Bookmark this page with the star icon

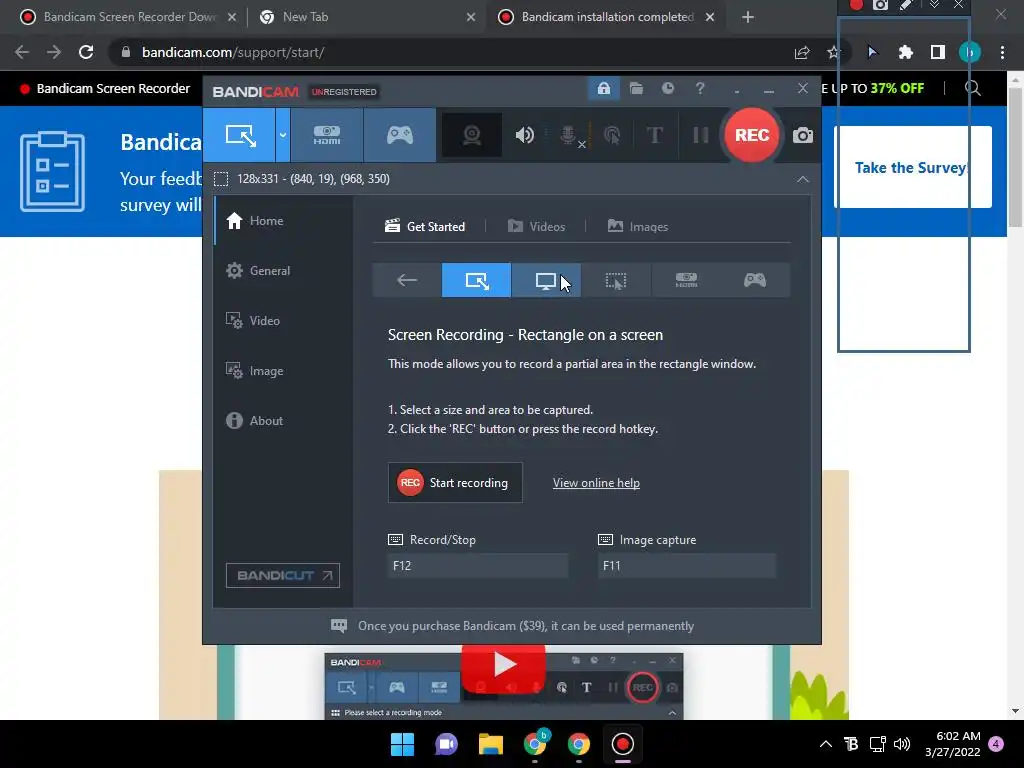click(x=832, y=52)
